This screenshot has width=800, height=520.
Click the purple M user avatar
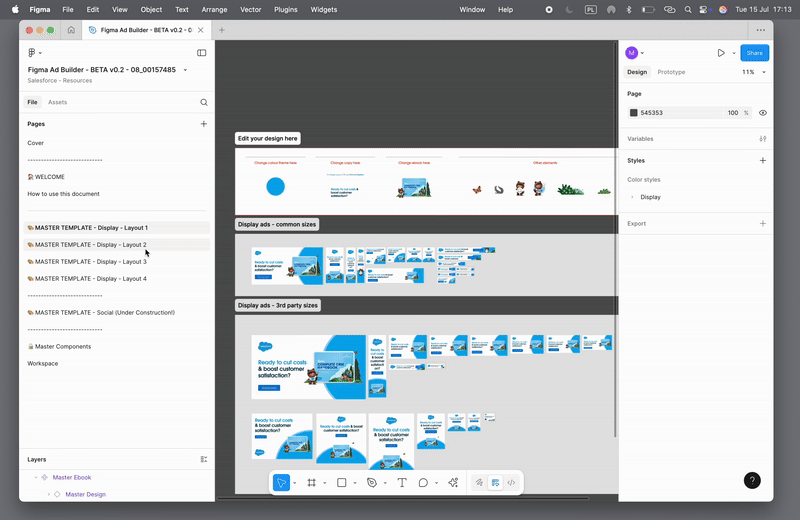(632, 53)
